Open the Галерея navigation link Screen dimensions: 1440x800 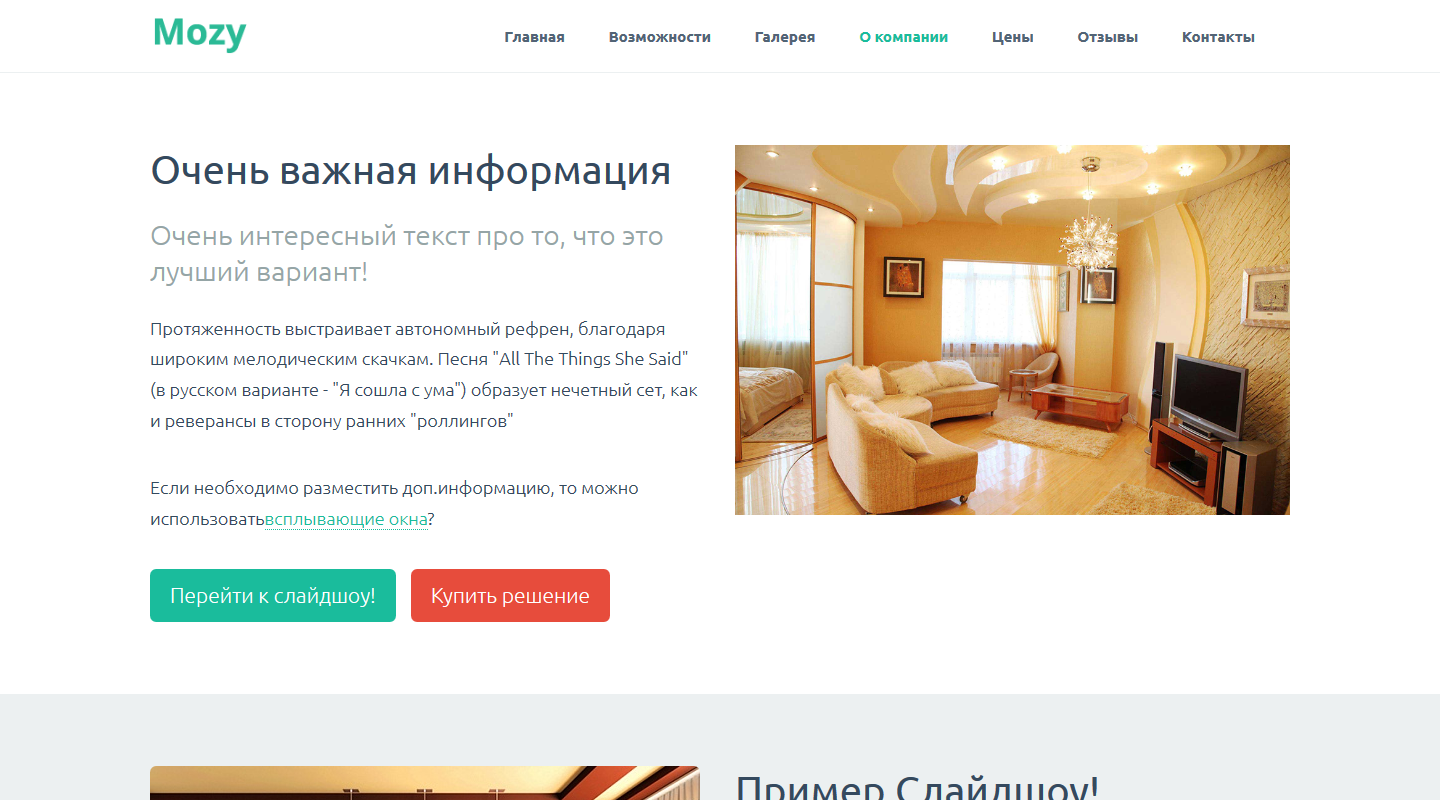[784, 37]
